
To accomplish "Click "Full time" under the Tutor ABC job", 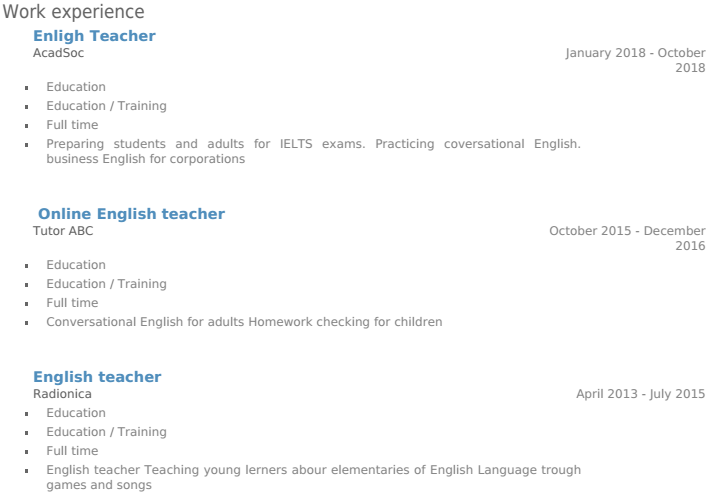I will coord(72,303).
